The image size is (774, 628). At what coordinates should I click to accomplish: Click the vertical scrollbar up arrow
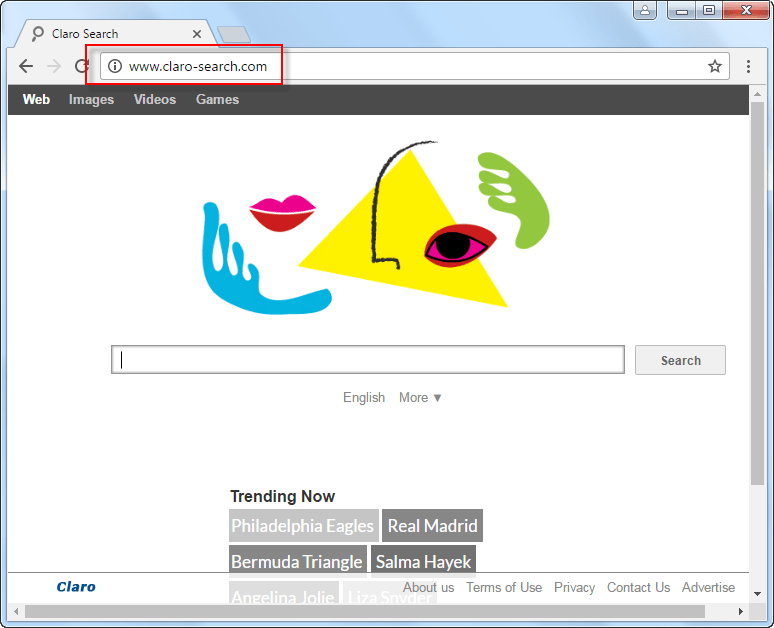coord(757,93)
